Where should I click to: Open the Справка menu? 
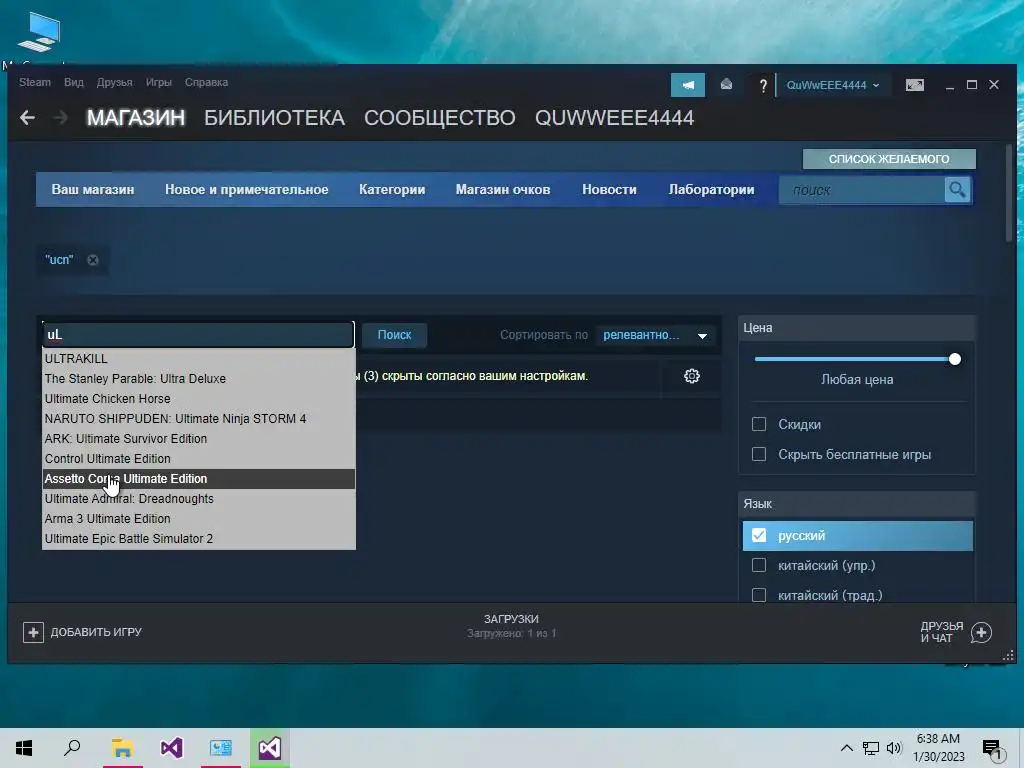pyautogui.click(x=206, y=82)
